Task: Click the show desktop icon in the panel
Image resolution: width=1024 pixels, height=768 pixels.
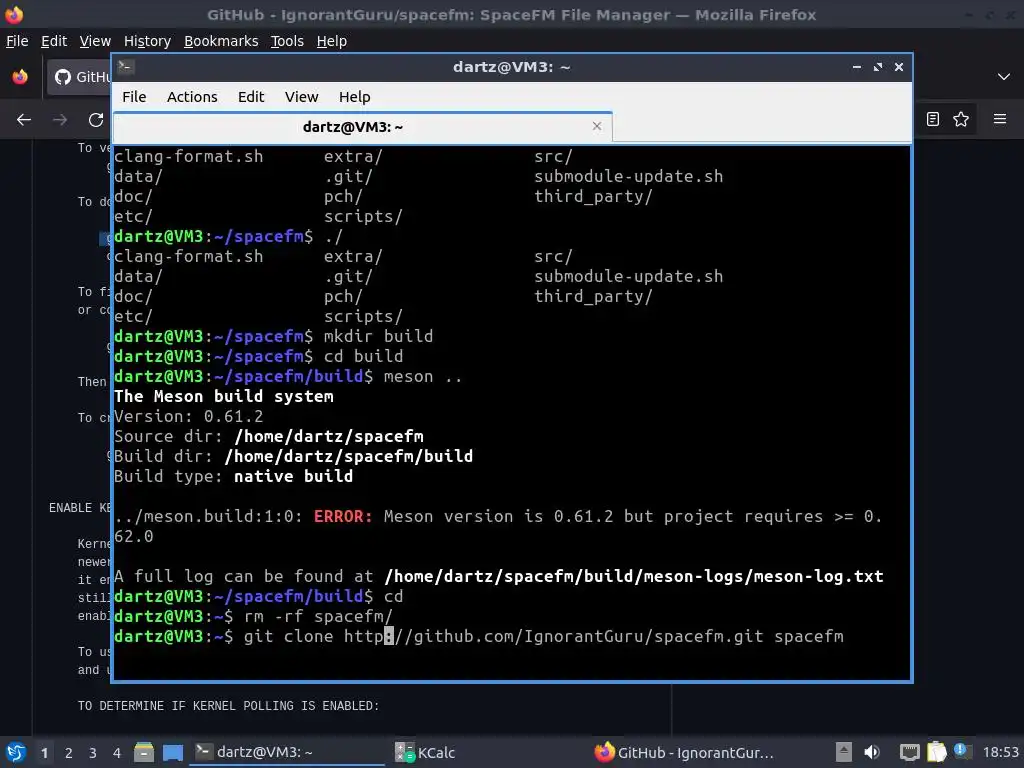Action: [x=173, y=752]
